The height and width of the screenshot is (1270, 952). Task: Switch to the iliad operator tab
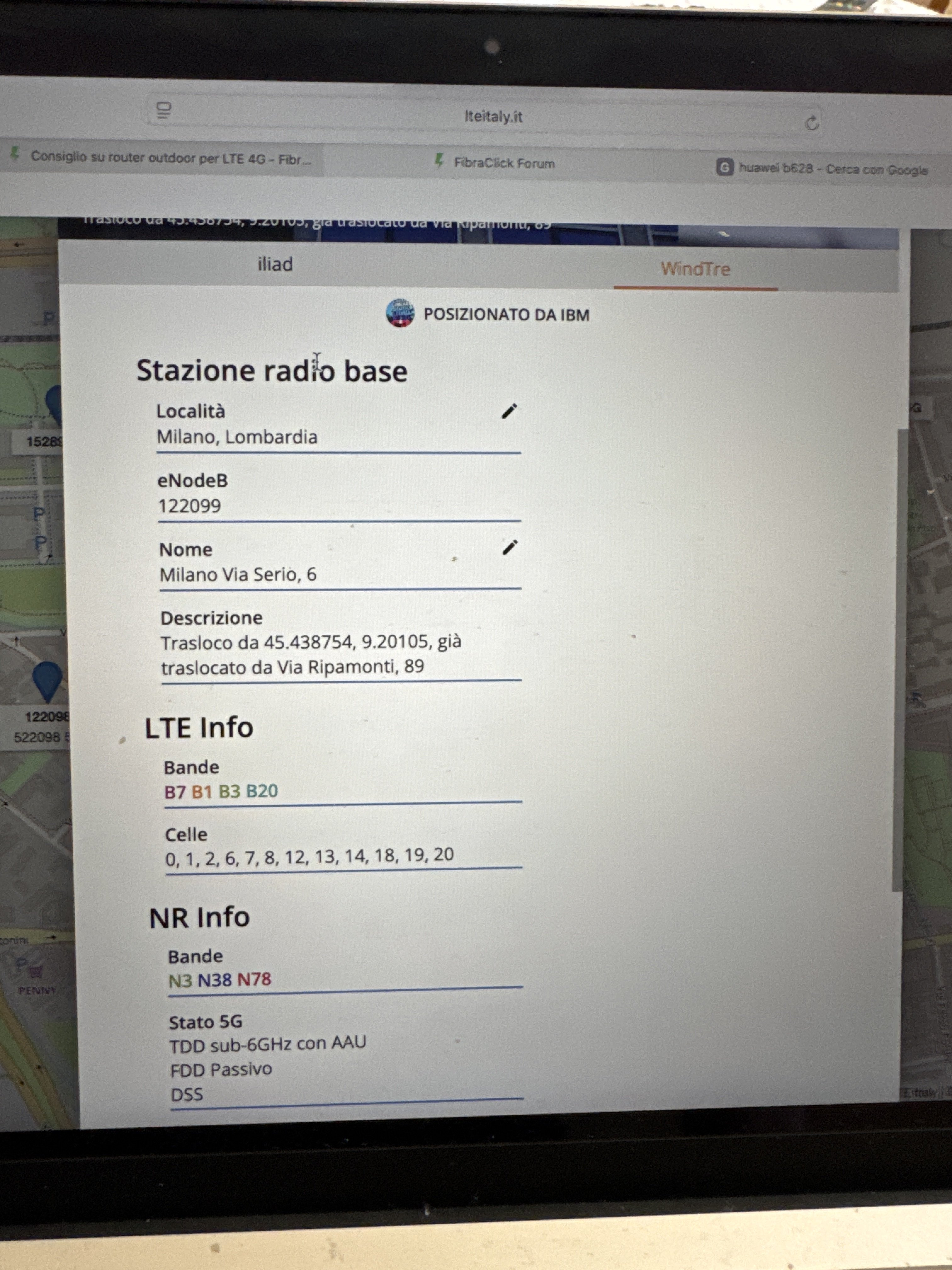[x=275, y=265]
